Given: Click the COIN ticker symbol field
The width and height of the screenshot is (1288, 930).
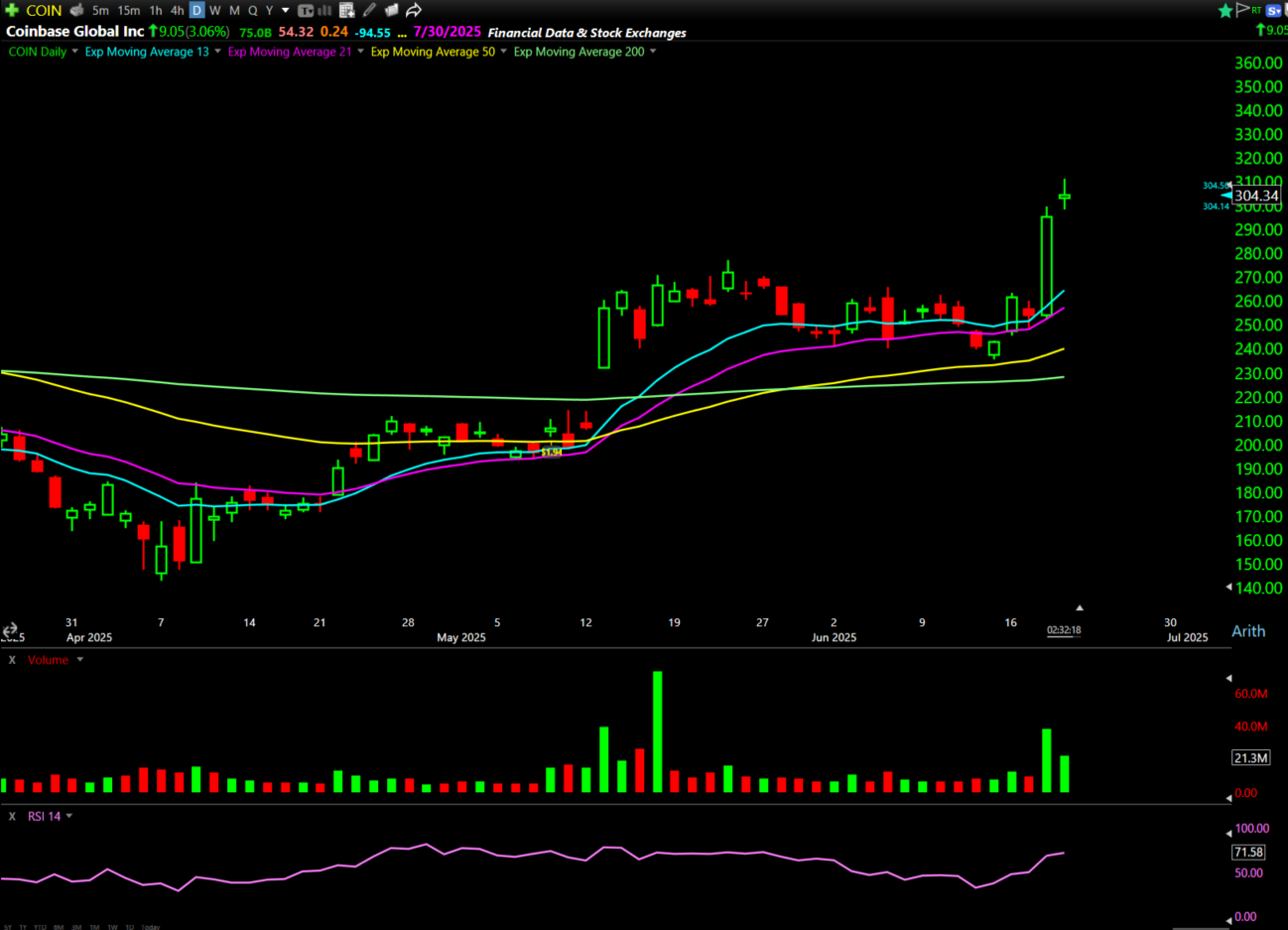Looking at the screenshot, I should coord(44,10).
